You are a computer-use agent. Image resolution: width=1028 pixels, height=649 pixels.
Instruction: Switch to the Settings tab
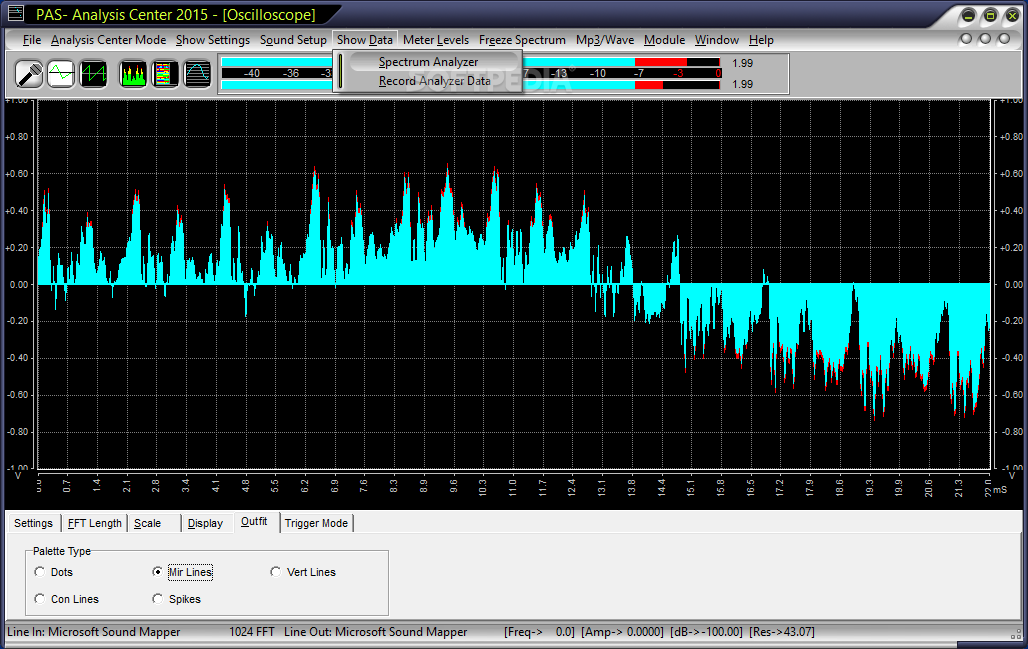click(x=33, y=523)
